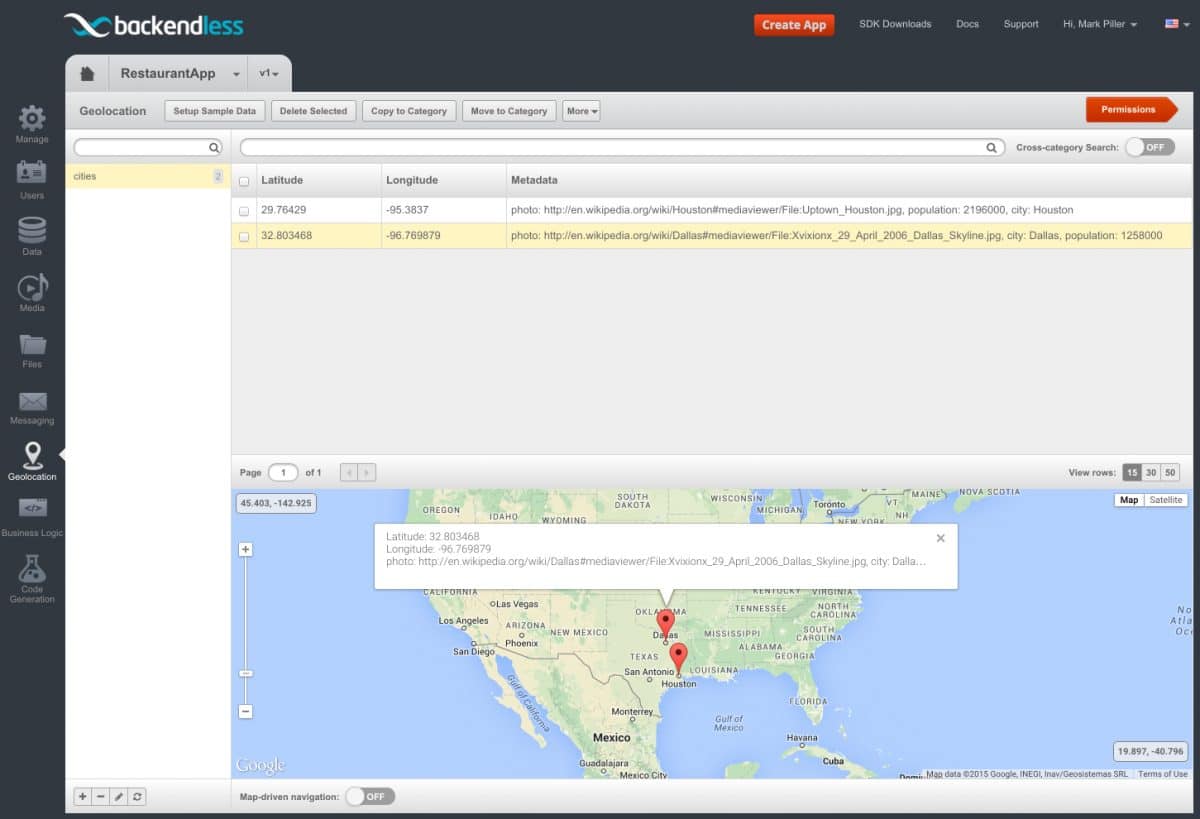Image resolution: width=1200 pixels, height=819 pixels.
Task: Open the Files folder icon
Action: [32, 344]
